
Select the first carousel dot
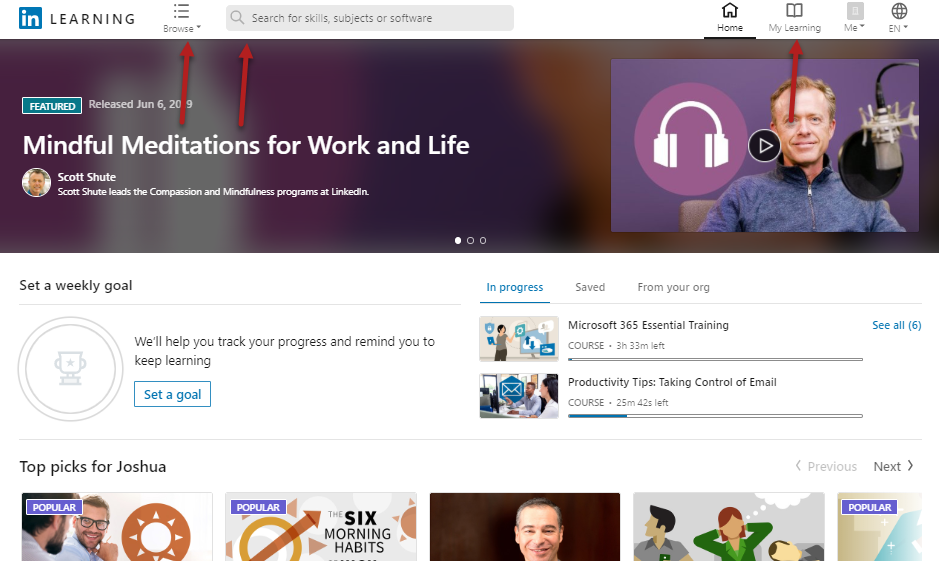(458, 241)
